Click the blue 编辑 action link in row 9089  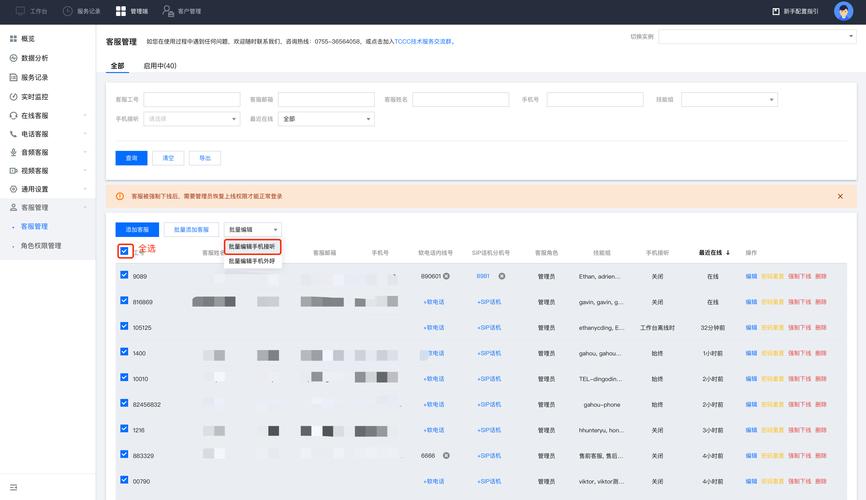(x=751, y=276)
